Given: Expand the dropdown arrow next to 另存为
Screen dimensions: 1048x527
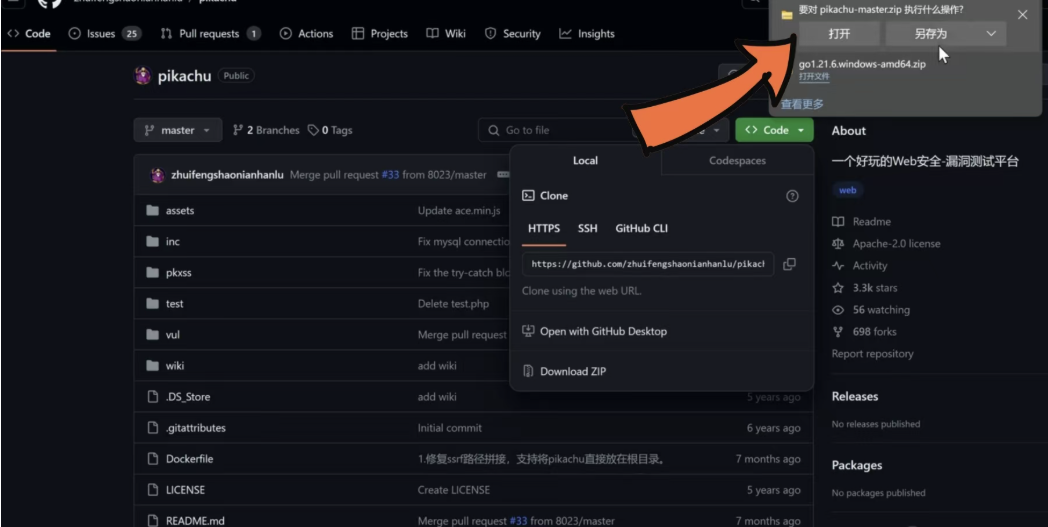Looking at the screenshot, I should click(x=991, y=34).
